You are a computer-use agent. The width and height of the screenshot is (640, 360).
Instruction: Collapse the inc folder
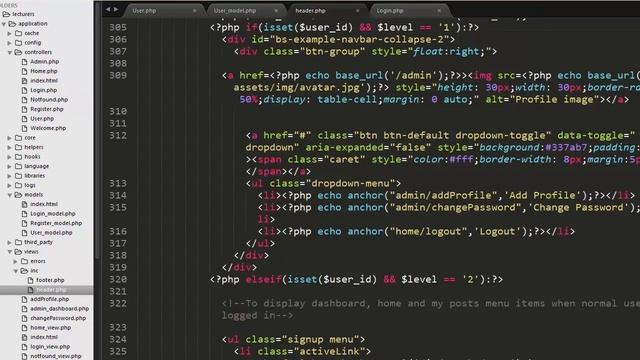[16, 271]
